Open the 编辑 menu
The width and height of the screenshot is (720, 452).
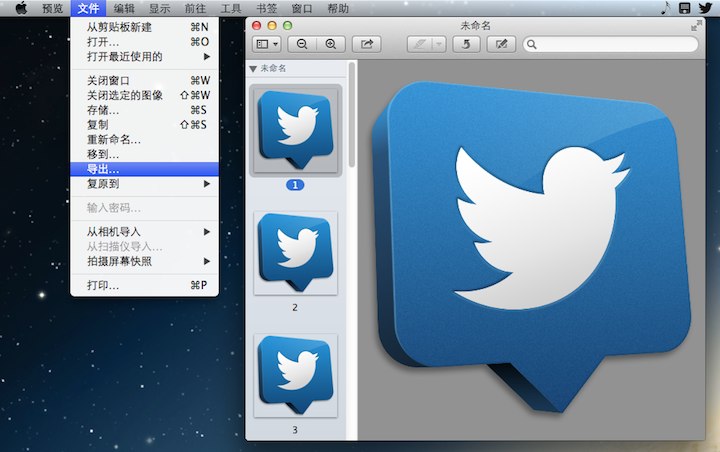tap(124, 8)
